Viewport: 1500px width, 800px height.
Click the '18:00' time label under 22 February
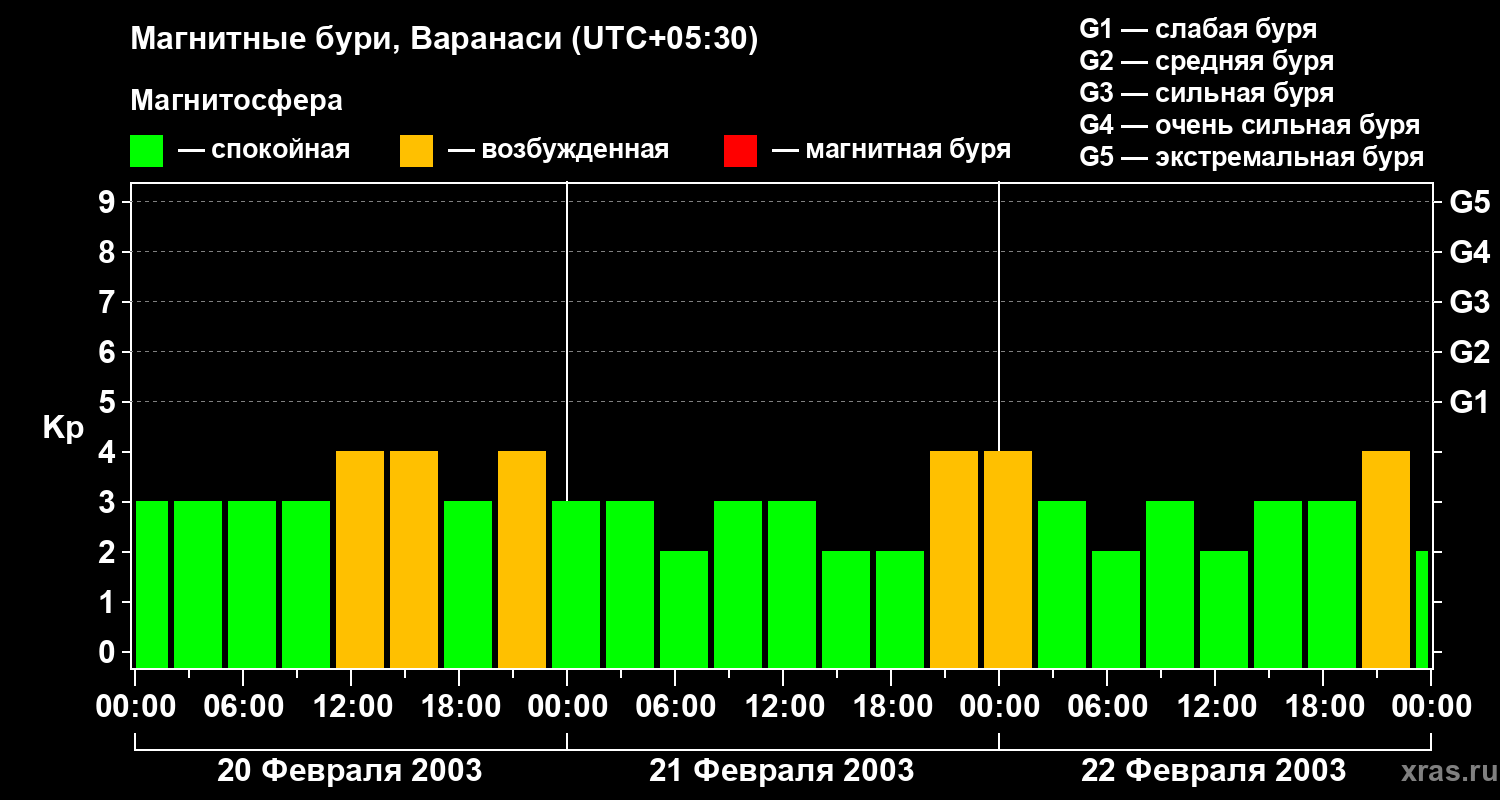click(1323, 707)
